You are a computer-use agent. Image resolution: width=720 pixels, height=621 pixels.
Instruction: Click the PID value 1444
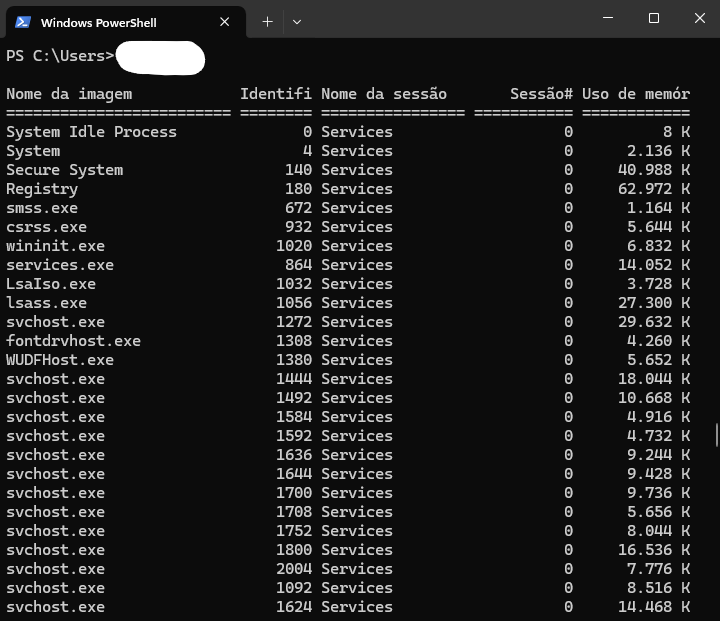click(294, 379)
